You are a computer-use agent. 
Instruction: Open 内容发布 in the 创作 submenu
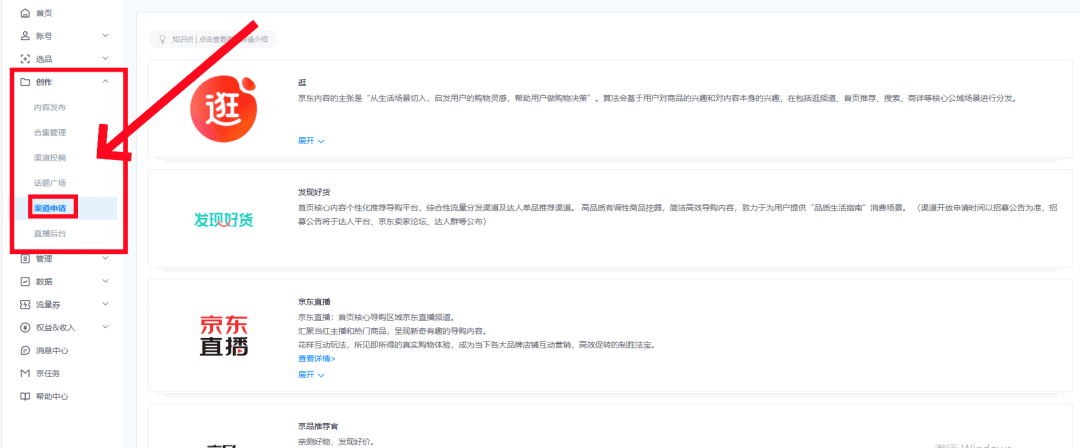[50, 107]
